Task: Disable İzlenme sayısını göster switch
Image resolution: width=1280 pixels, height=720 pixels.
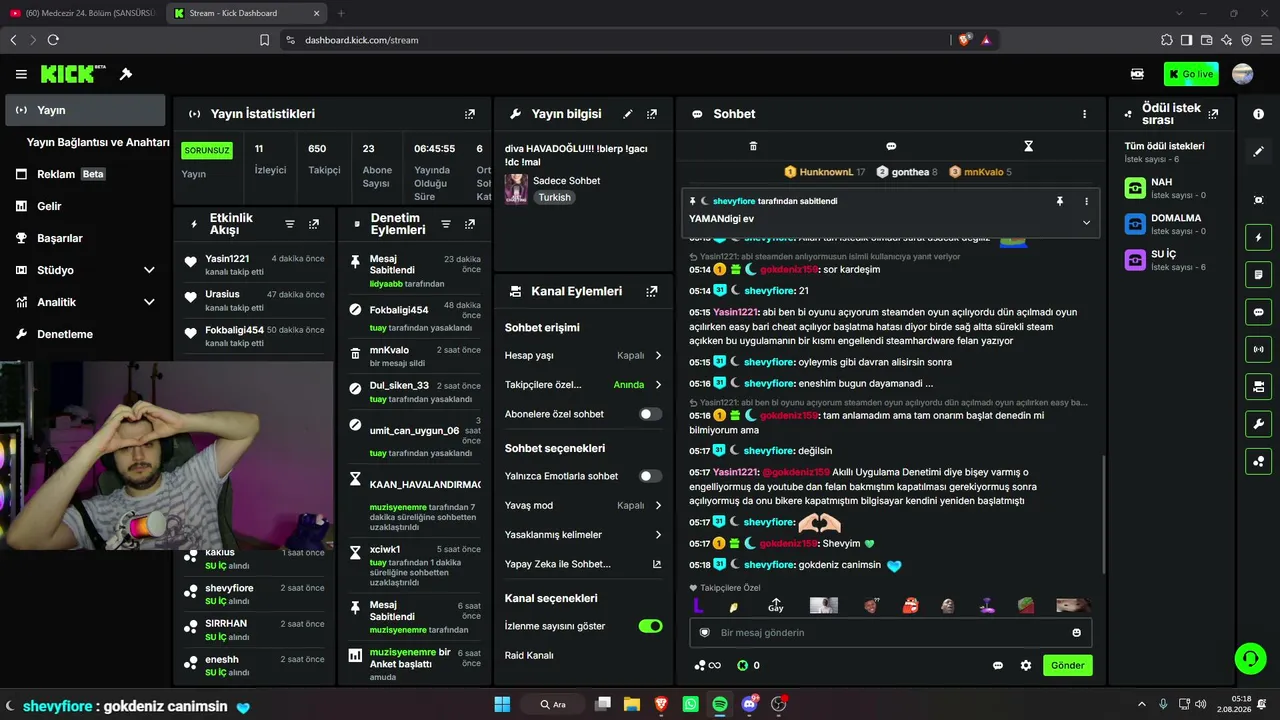Action: click(651, 626)
